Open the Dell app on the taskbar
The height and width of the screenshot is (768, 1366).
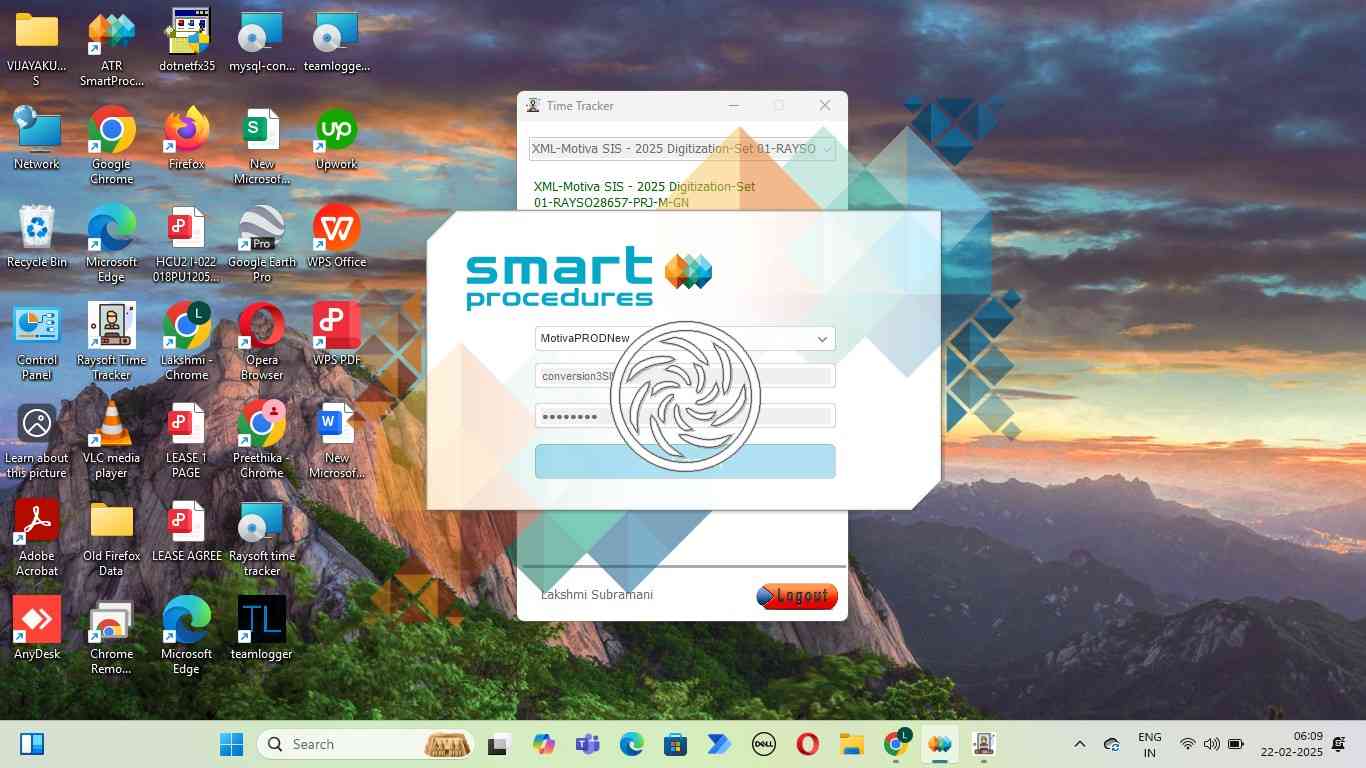click(x=764, y=744)
